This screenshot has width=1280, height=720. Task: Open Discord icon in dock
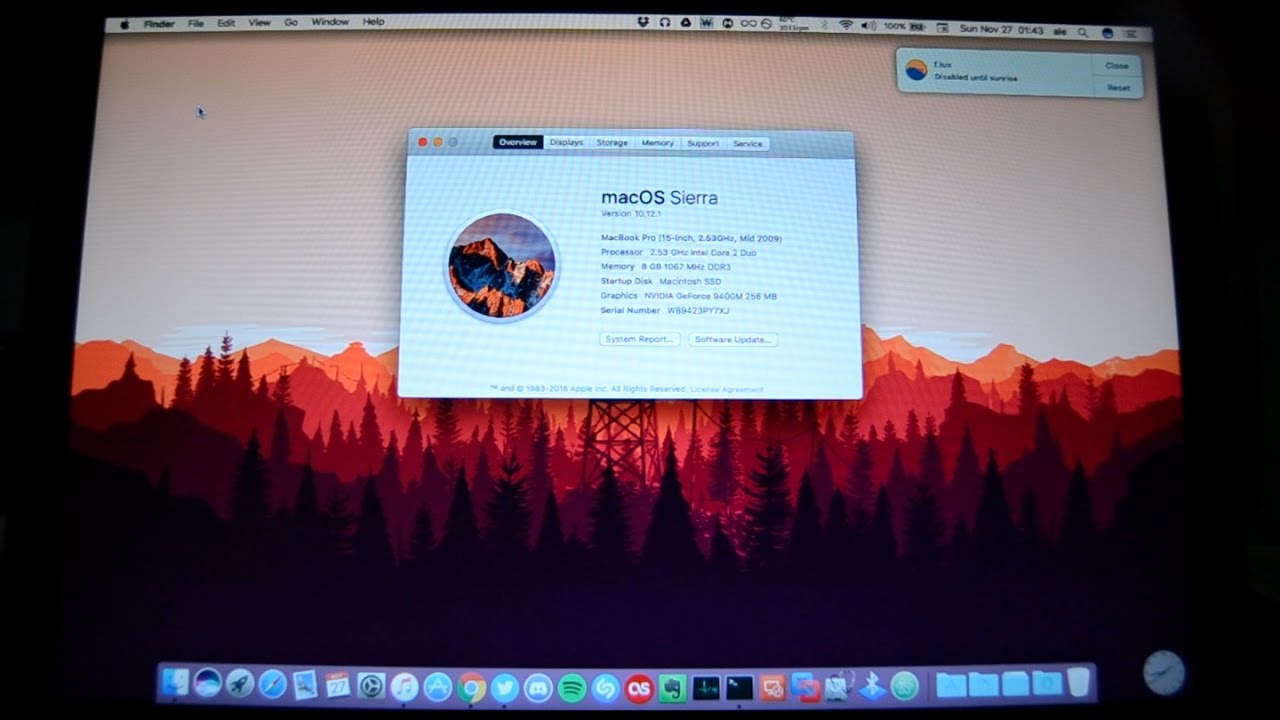pyautogui.click(x=538, y=687)
